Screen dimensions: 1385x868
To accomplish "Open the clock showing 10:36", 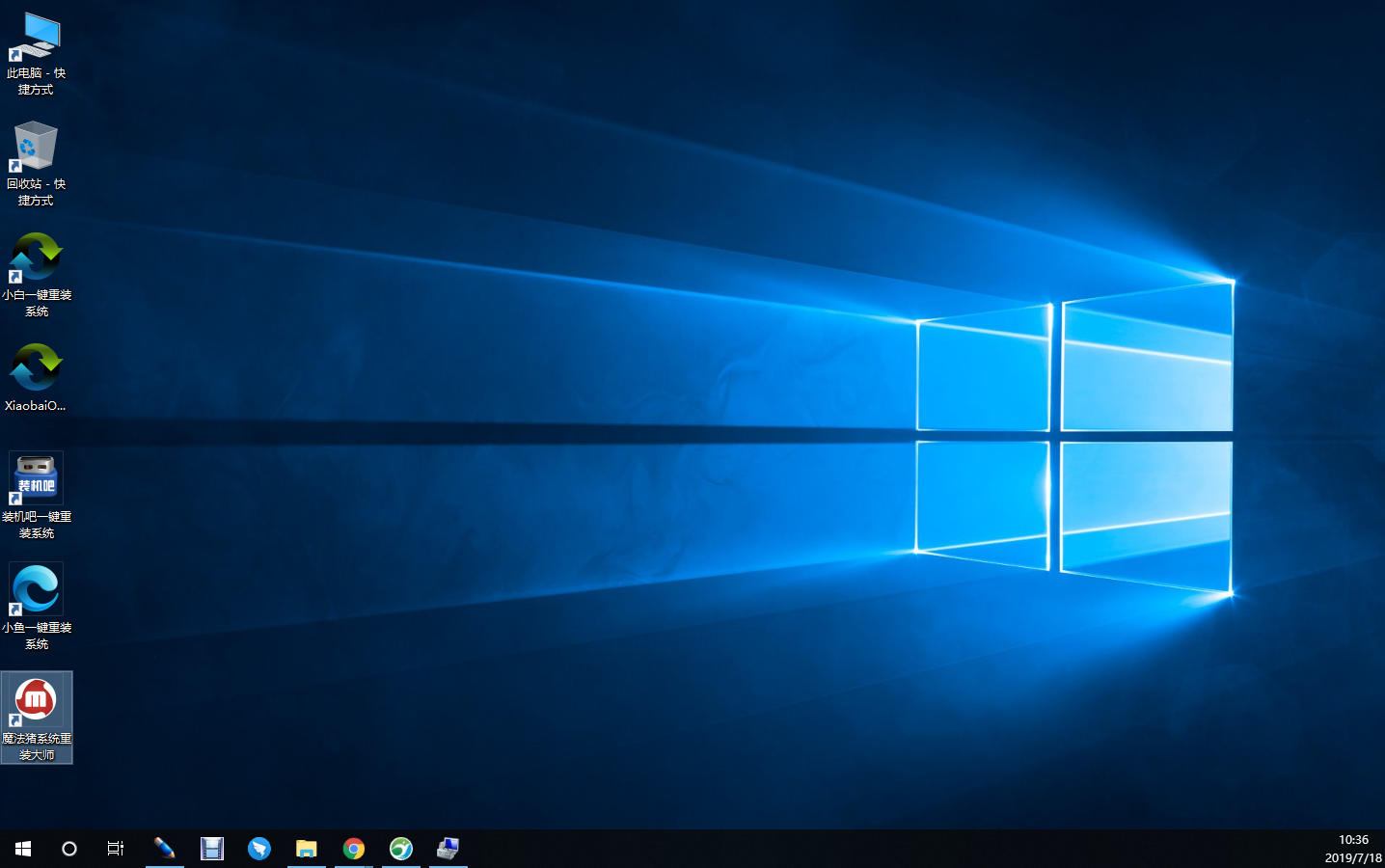I will coord(1352,849).
